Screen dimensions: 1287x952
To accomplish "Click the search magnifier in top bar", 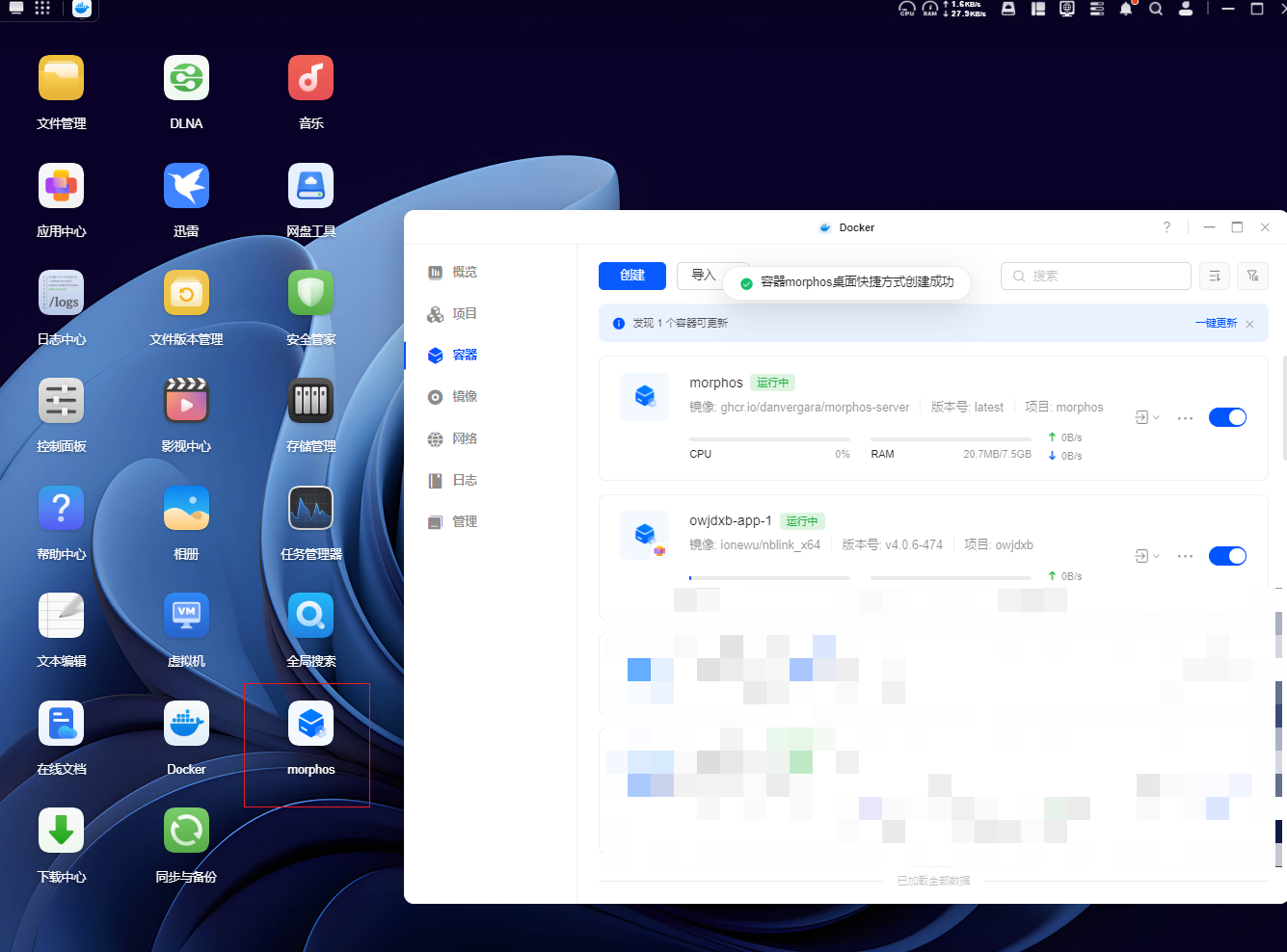I will [1156, 9].
